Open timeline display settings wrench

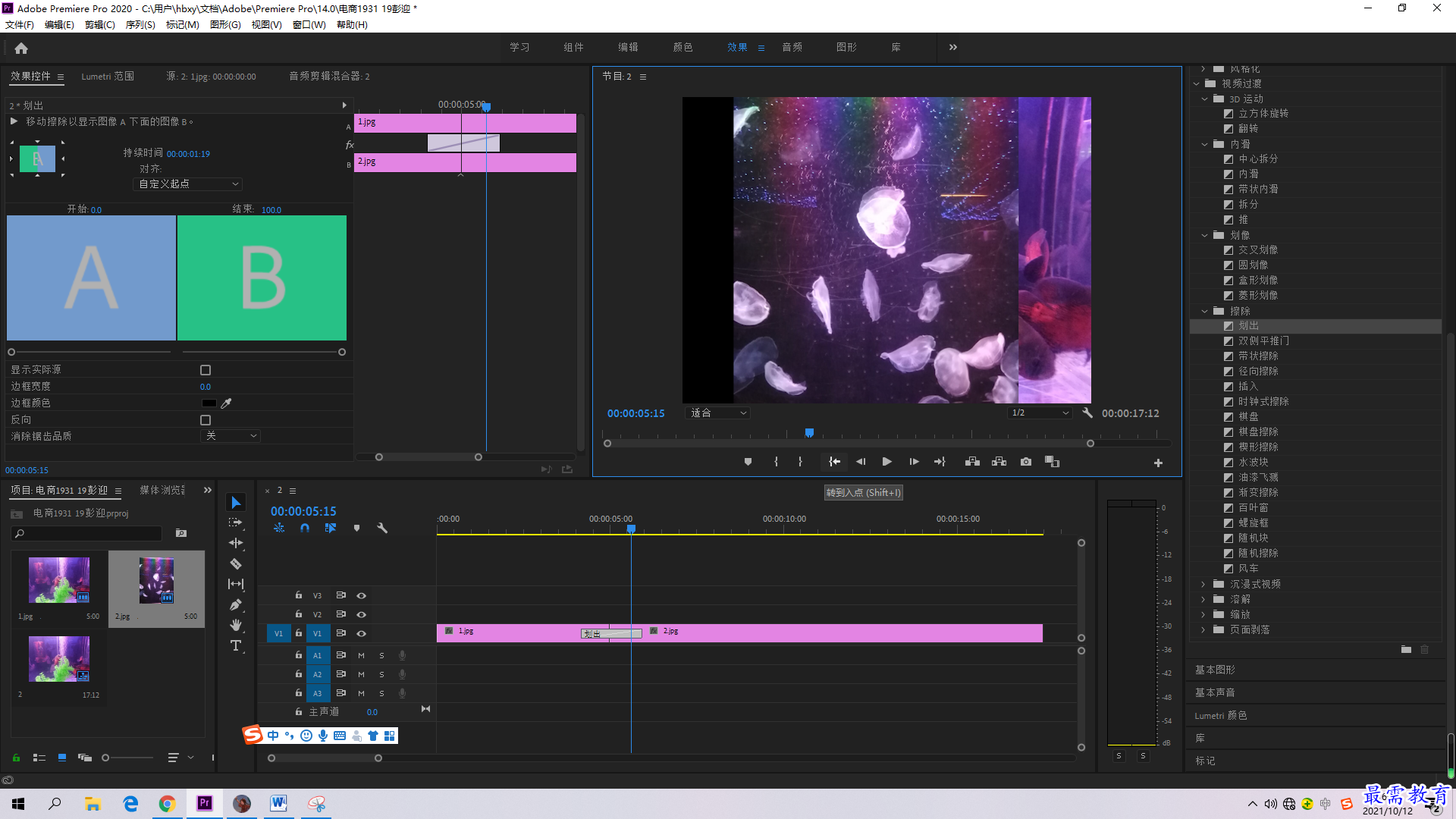[x=382, y=528]
